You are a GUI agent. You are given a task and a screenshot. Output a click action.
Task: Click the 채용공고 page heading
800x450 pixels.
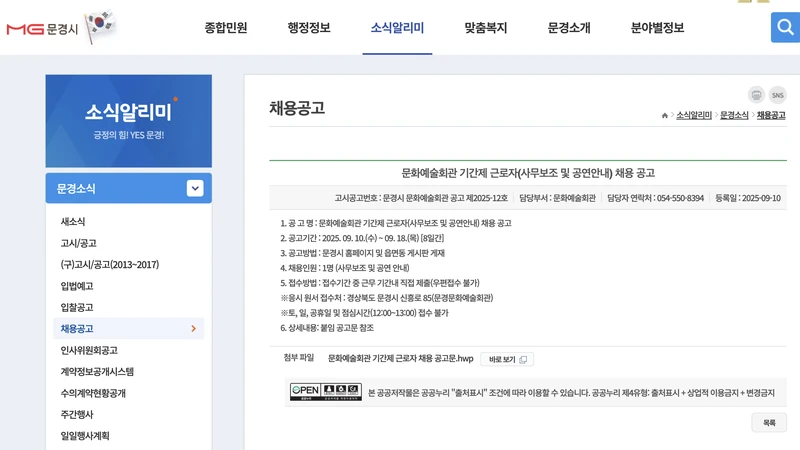point(297,108)
